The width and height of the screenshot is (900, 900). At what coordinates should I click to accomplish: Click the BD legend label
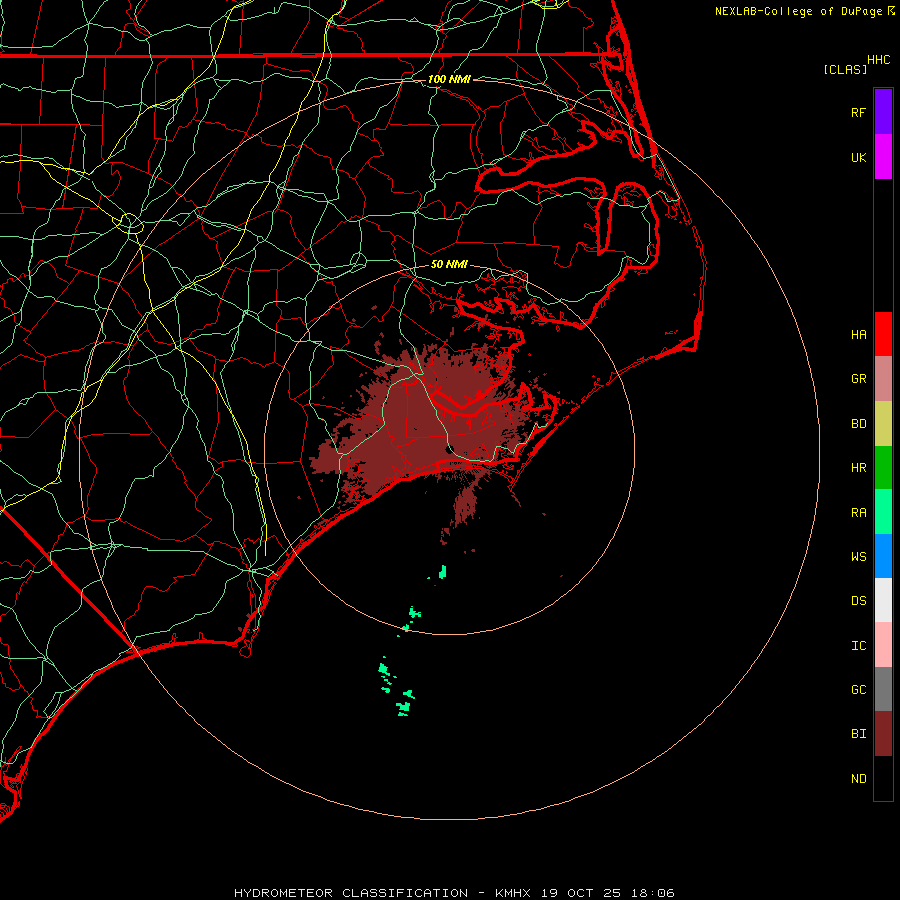tap(858, 424)
